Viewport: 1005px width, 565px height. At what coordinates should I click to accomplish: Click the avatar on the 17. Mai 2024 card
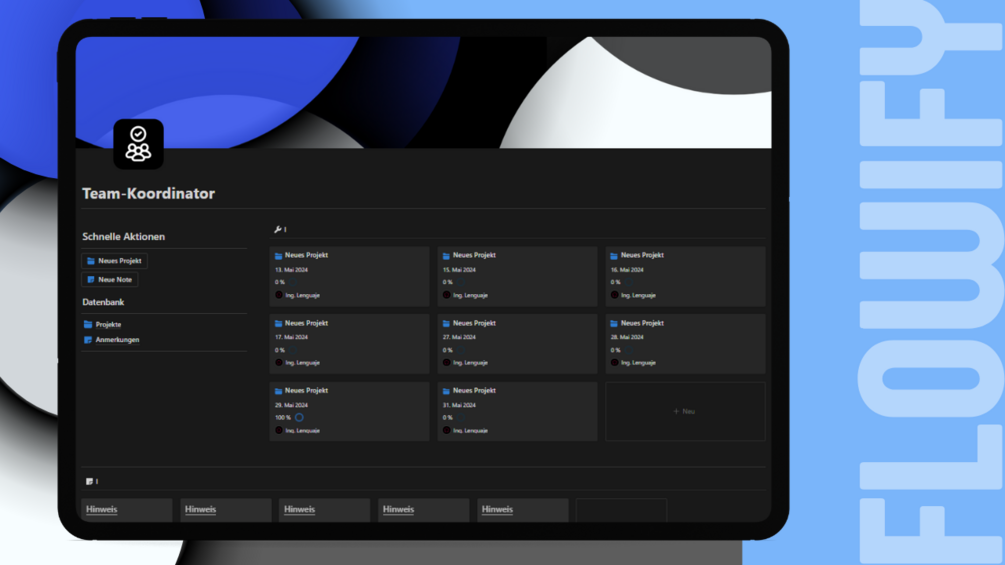tap(279, 363)
